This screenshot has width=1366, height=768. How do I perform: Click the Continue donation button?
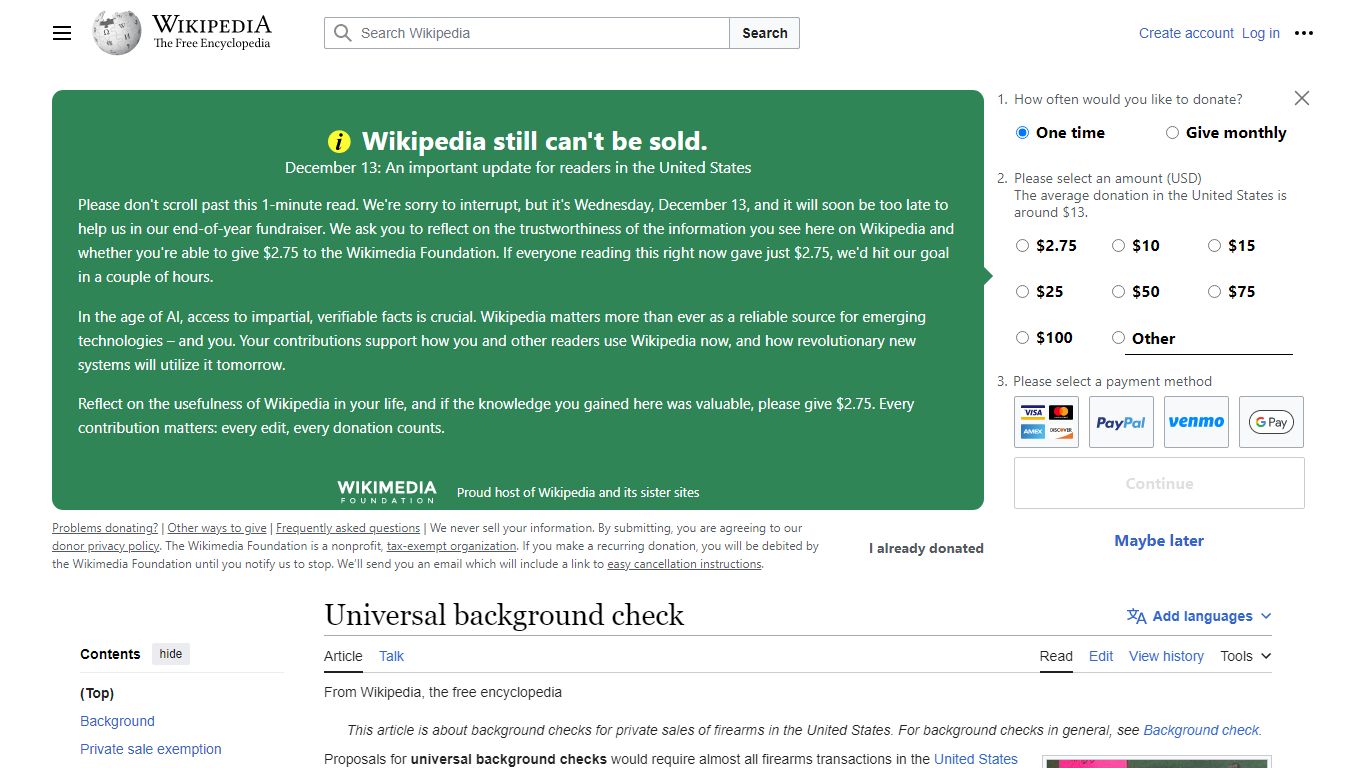1159,483
